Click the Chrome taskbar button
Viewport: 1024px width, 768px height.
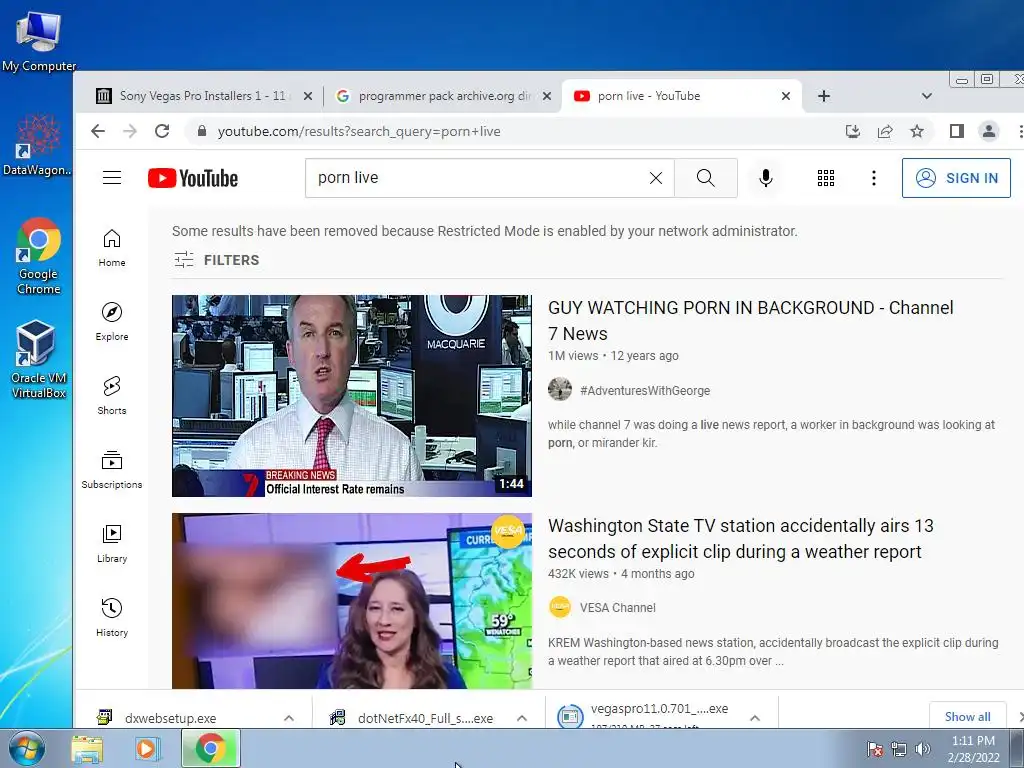coord(210,748)
